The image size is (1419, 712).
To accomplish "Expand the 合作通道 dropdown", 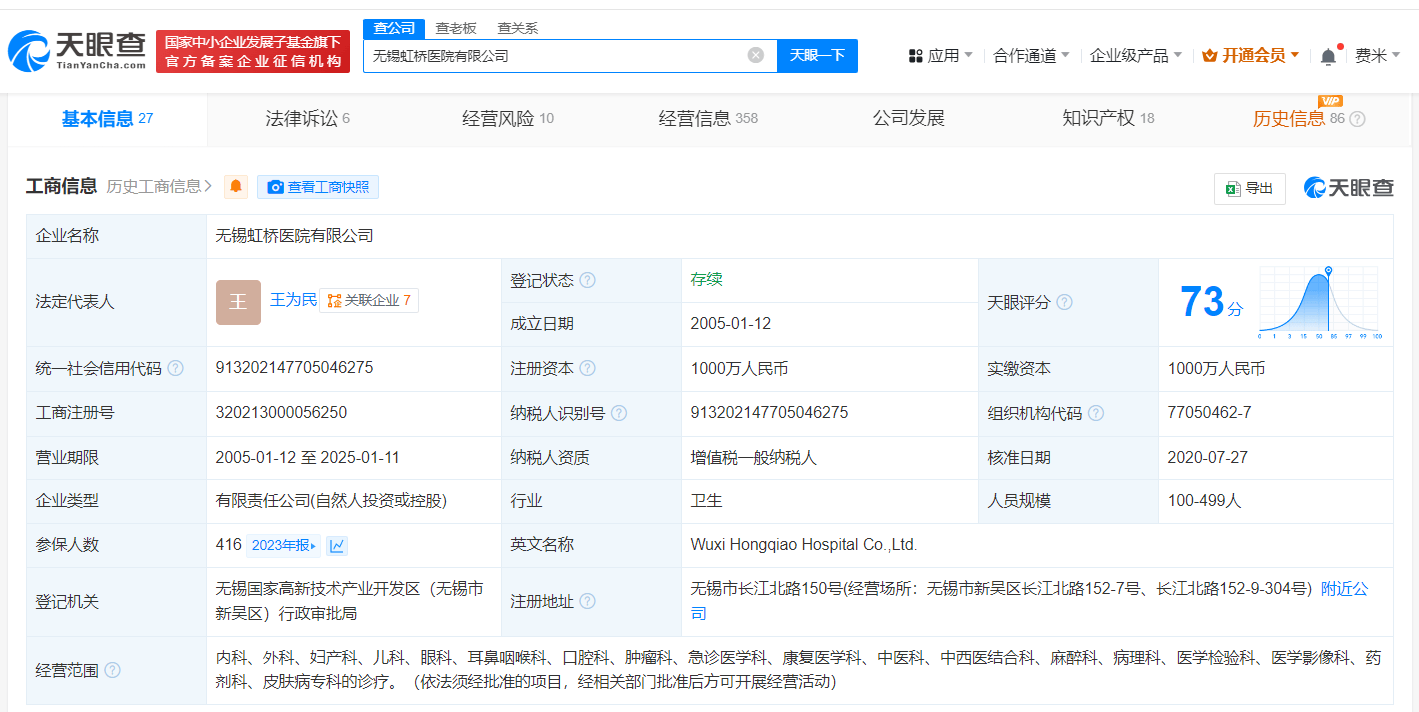I will [x=1031, y=56].
